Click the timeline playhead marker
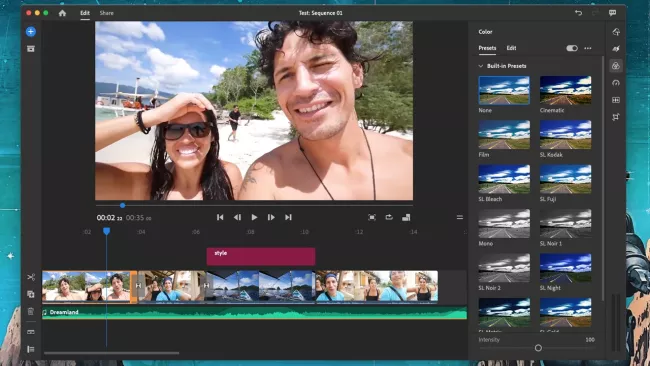650x366 pixels. point(107,231)
